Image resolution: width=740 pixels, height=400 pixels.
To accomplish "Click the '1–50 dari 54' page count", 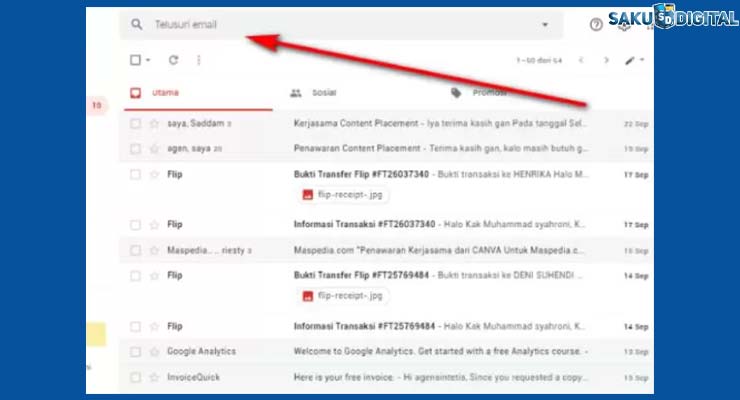I will tap(539, 60).
